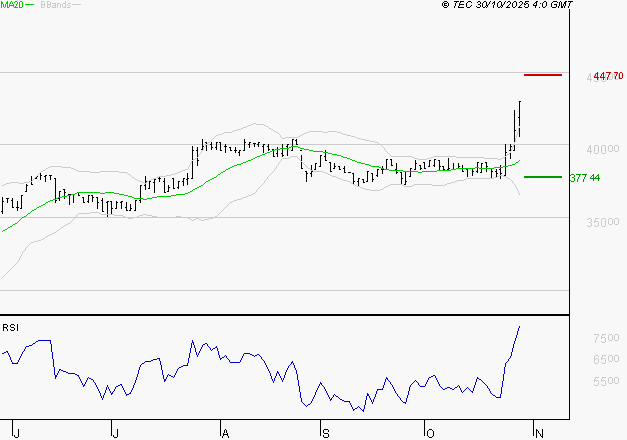The image size is (627, 440).
Task: Click the BBands legend label
Action: pyautogui.click(x=56, y=5)
